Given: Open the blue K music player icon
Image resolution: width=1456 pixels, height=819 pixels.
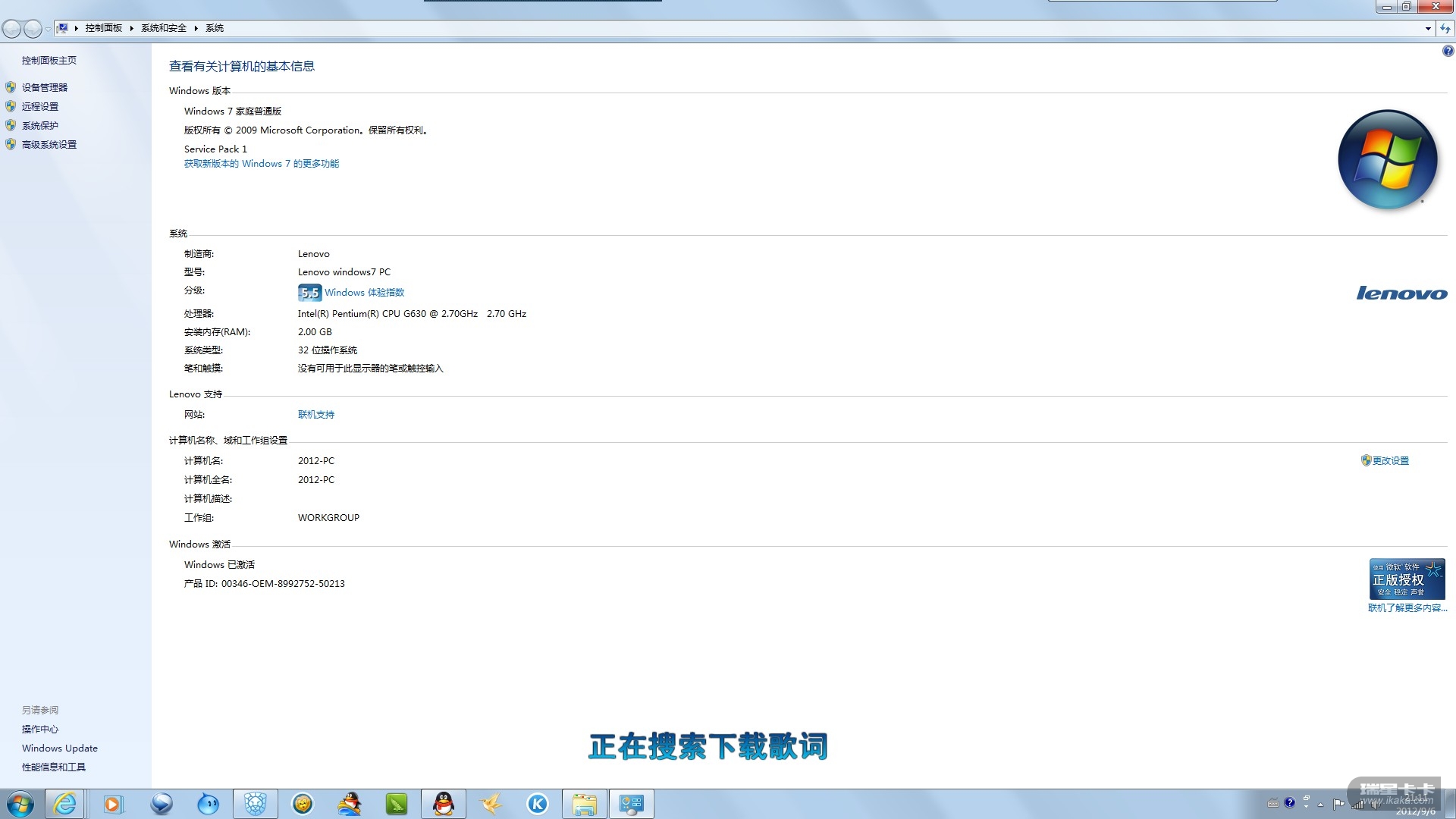Looking at the screenshot, I should click(538, 804).
